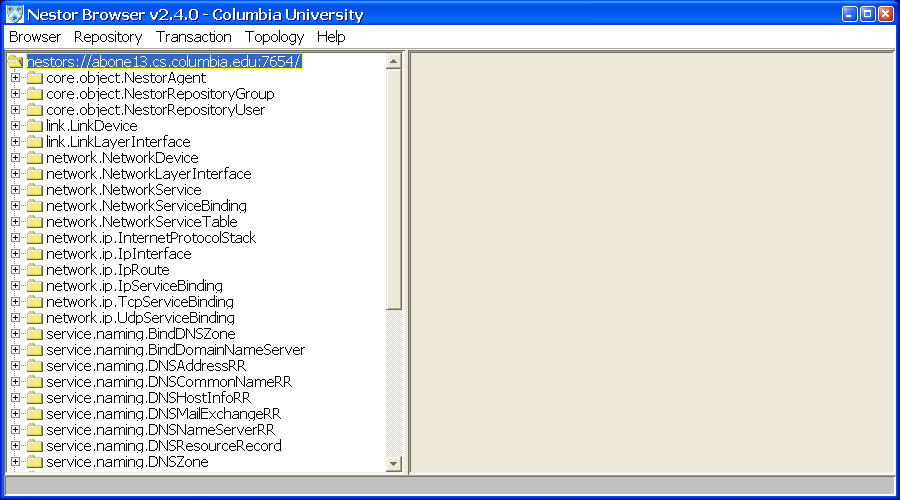This screenshot has width=900, height=500.
Task: Open the Repository menu
Action: (x=108, y=37)
